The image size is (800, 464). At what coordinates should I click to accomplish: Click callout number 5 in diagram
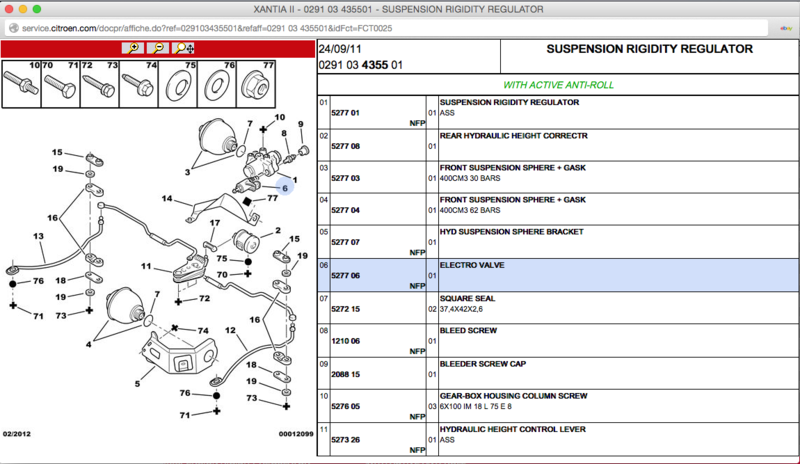[137, 383]
